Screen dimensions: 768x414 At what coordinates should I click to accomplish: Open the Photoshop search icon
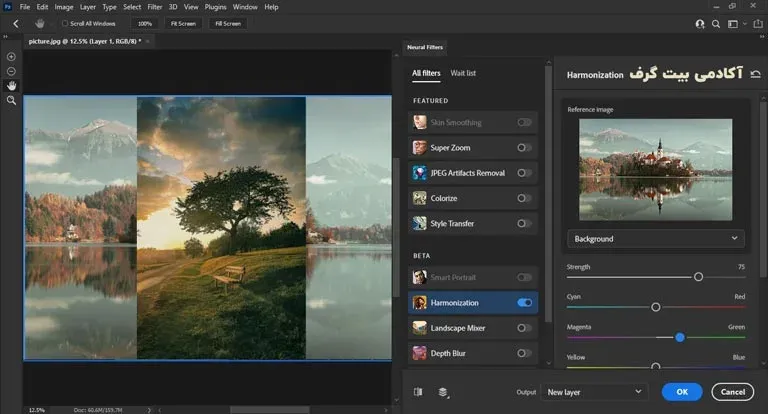[716, 24]
